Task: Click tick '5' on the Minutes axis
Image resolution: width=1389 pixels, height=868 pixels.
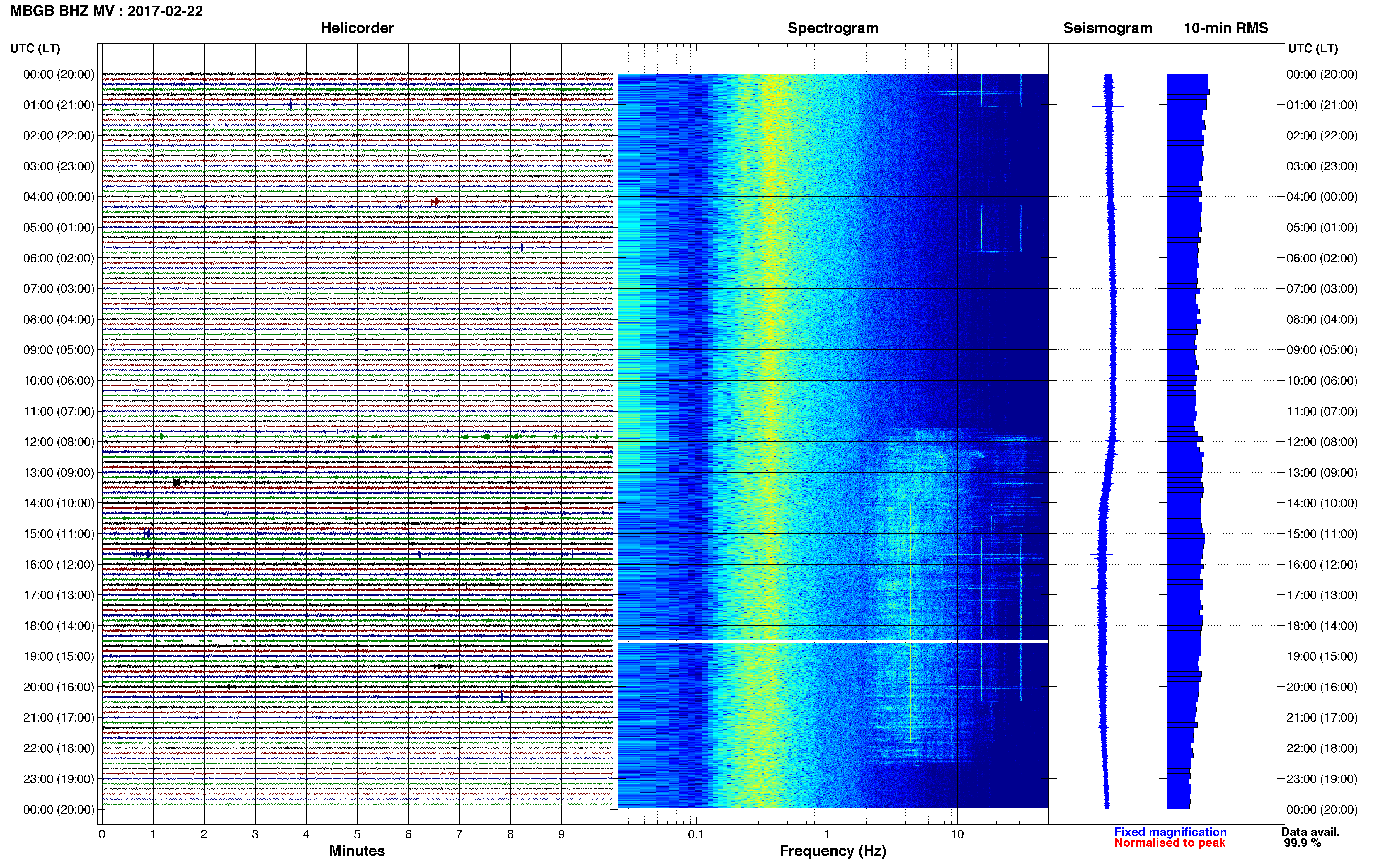Action: pos(357,835)
